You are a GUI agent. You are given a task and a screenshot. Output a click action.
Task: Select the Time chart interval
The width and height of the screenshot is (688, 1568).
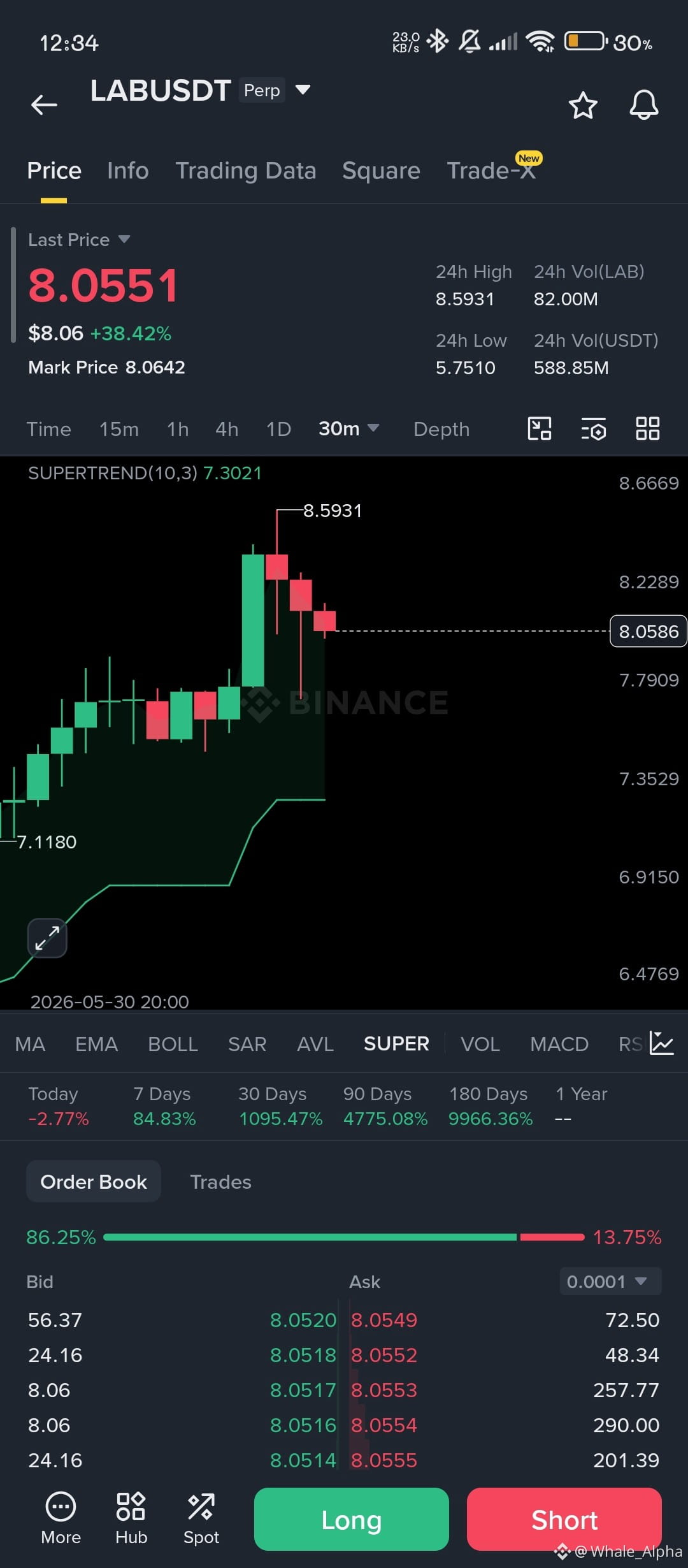tap(48, 429)
